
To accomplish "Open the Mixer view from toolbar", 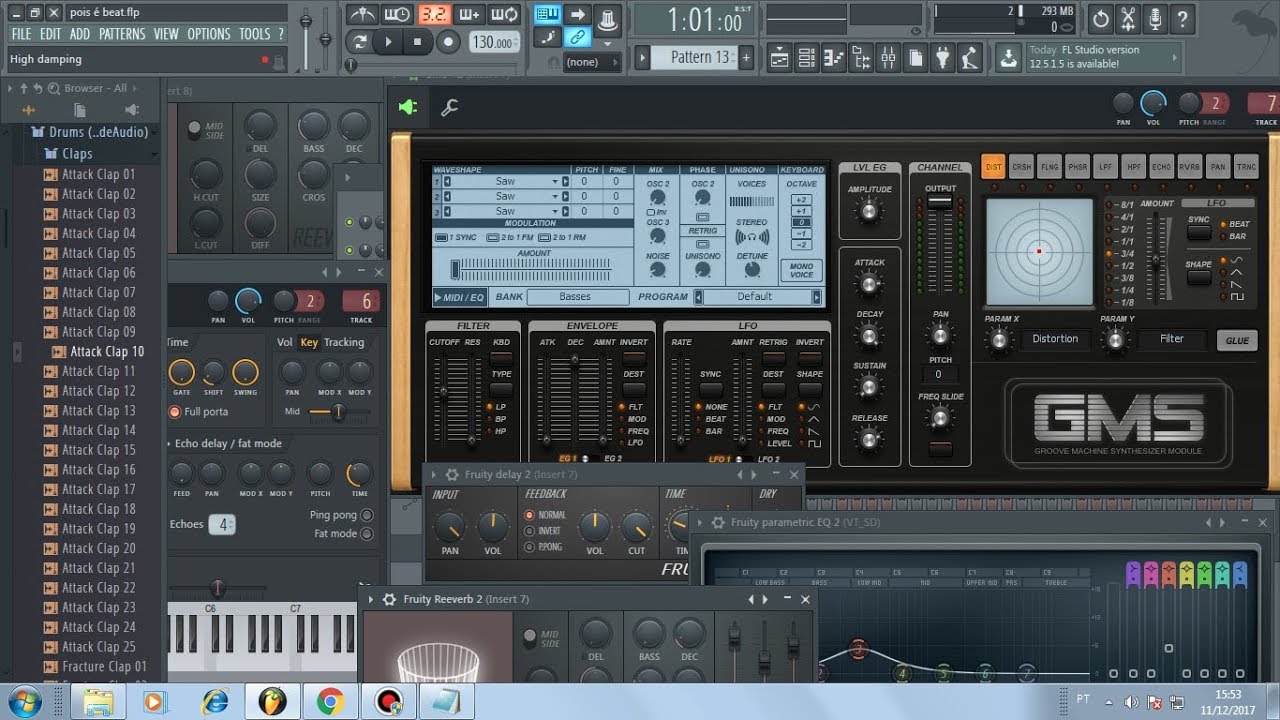I will tap(889, 58).
